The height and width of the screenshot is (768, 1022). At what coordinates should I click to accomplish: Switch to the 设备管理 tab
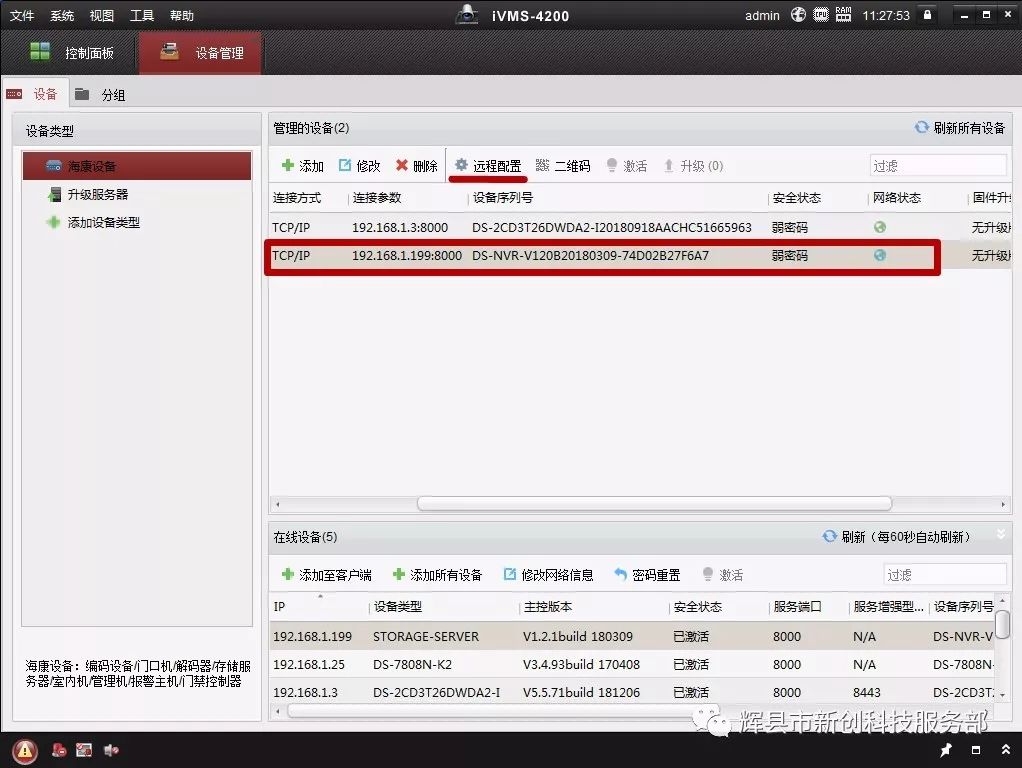(x=201, y=53)
